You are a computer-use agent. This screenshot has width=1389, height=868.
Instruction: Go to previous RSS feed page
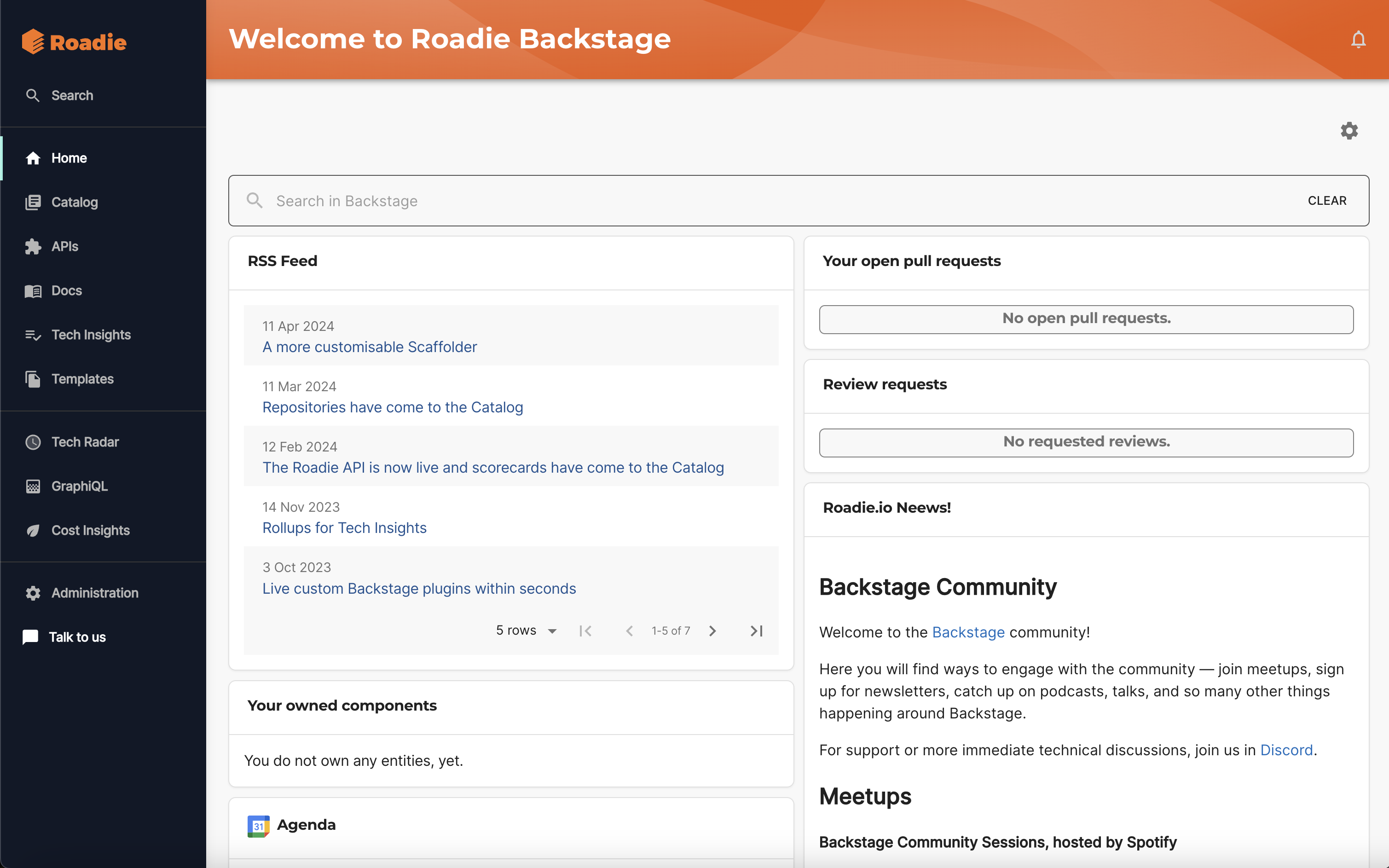(x=629, y=631)
